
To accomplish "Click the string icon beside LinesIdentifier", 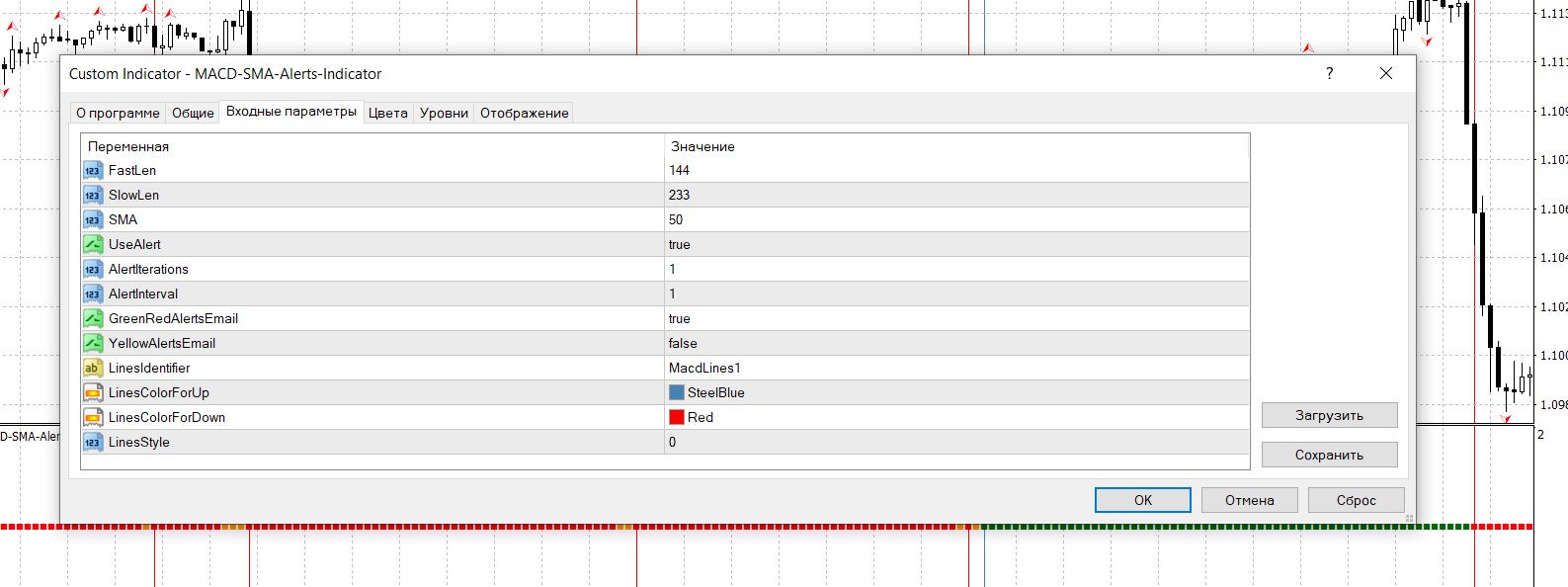I will tap(93, 368).
